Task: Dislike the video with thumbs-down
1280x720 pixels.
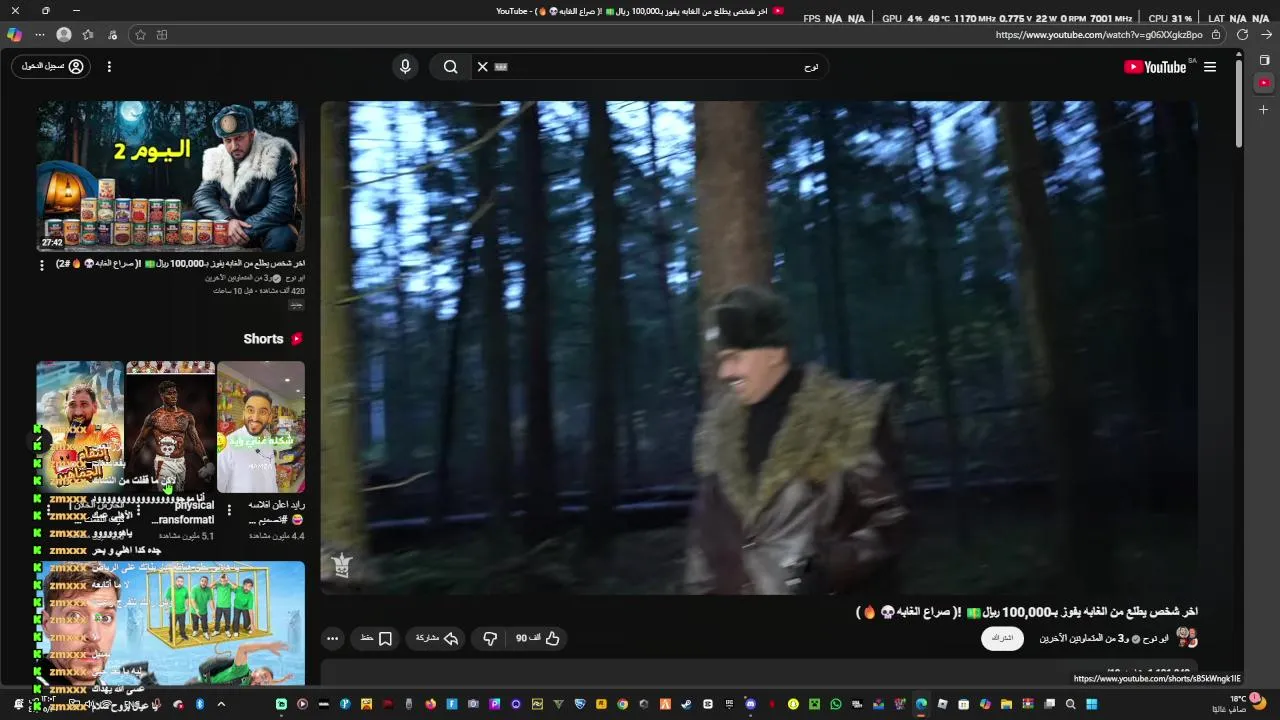Action: 490,638
